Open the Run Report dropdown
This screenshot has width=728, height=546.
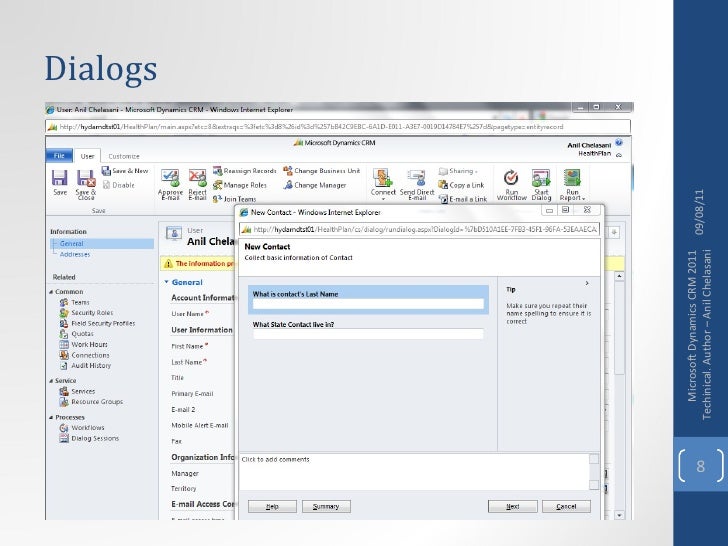pyautogui.click(x=572, y=185)
